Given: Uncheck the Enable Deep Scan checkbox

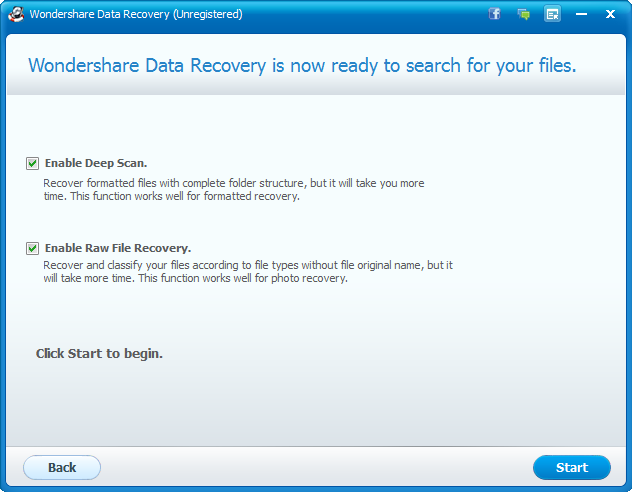Looking at the screenshot, I should coord(33,163).
